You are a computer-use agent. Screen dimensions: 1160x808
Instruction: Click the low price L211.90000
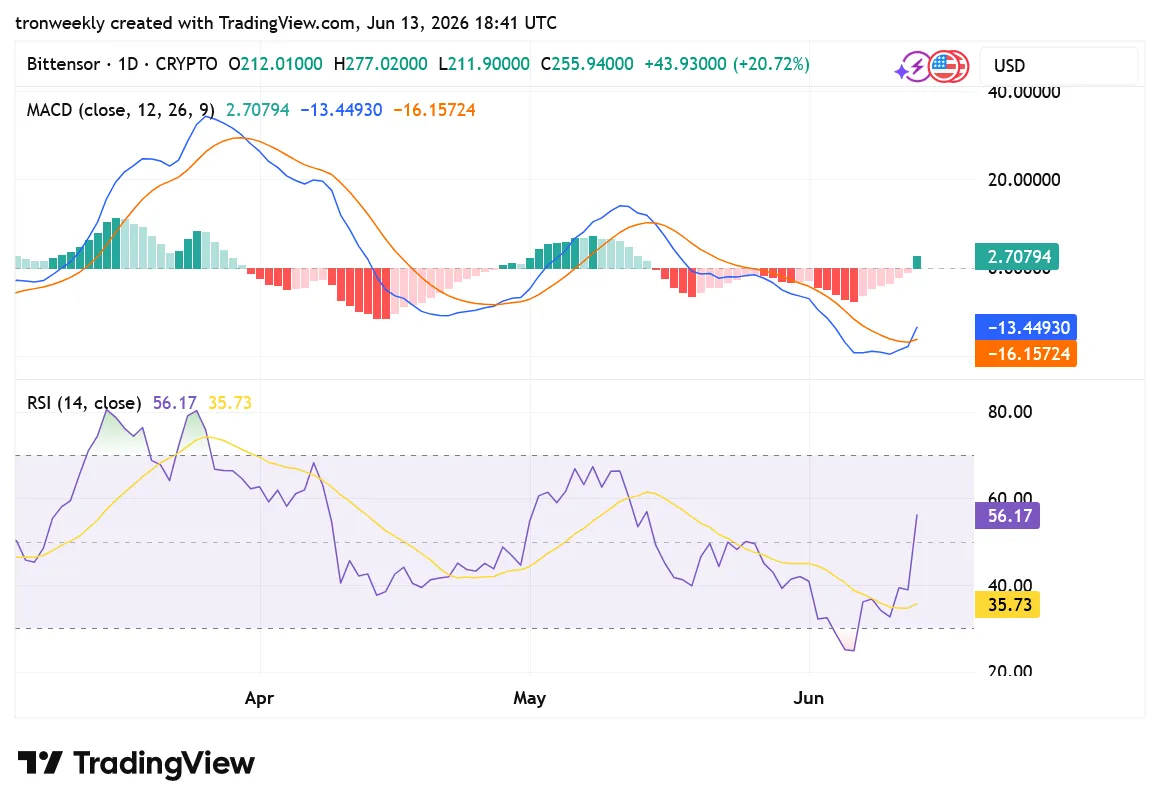point(484,64)
